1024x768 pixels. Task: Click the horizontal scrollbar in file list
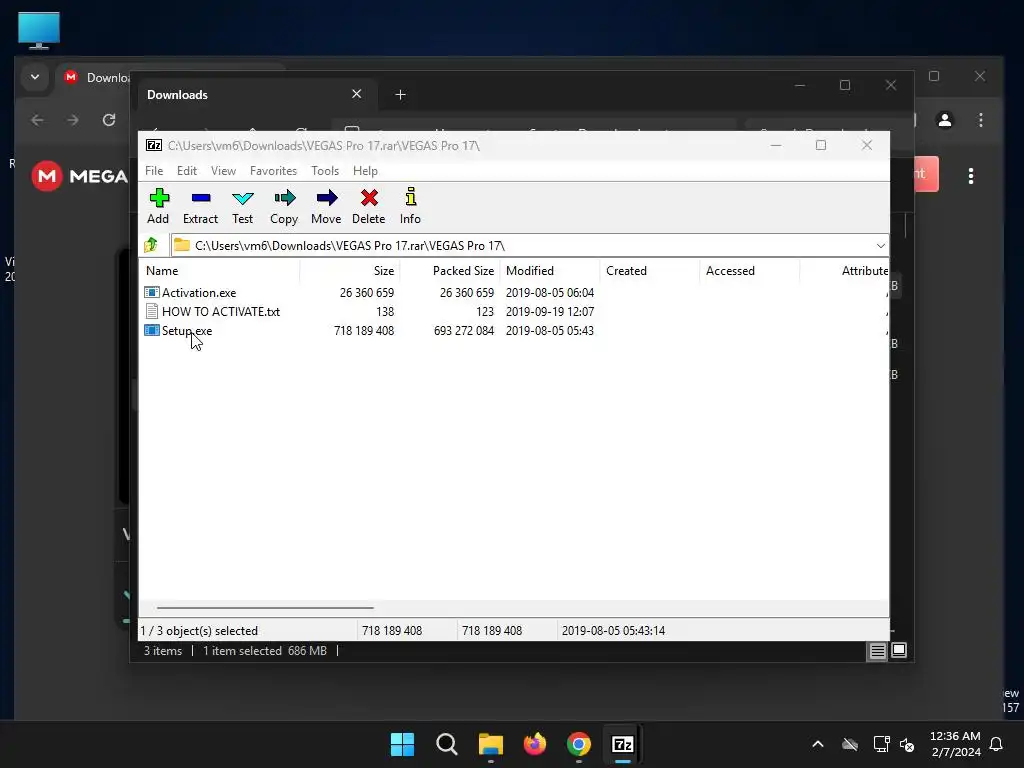(265, 607)
